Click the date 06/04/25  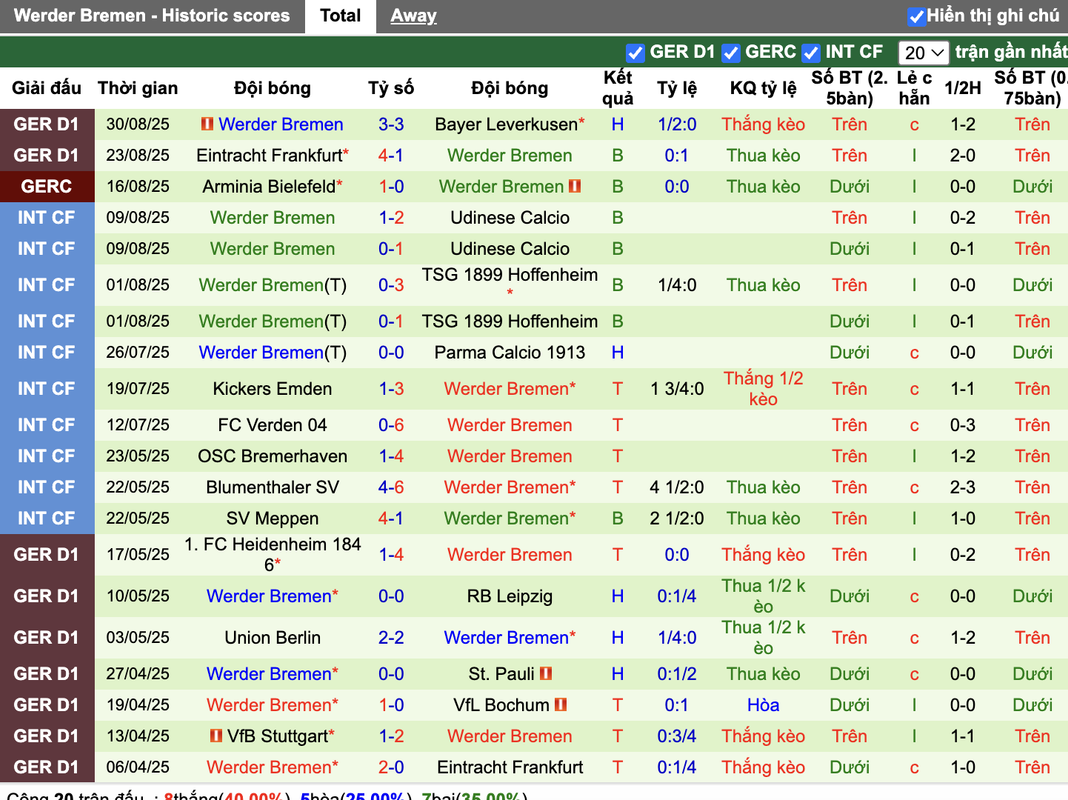click(x=138, y=767)
